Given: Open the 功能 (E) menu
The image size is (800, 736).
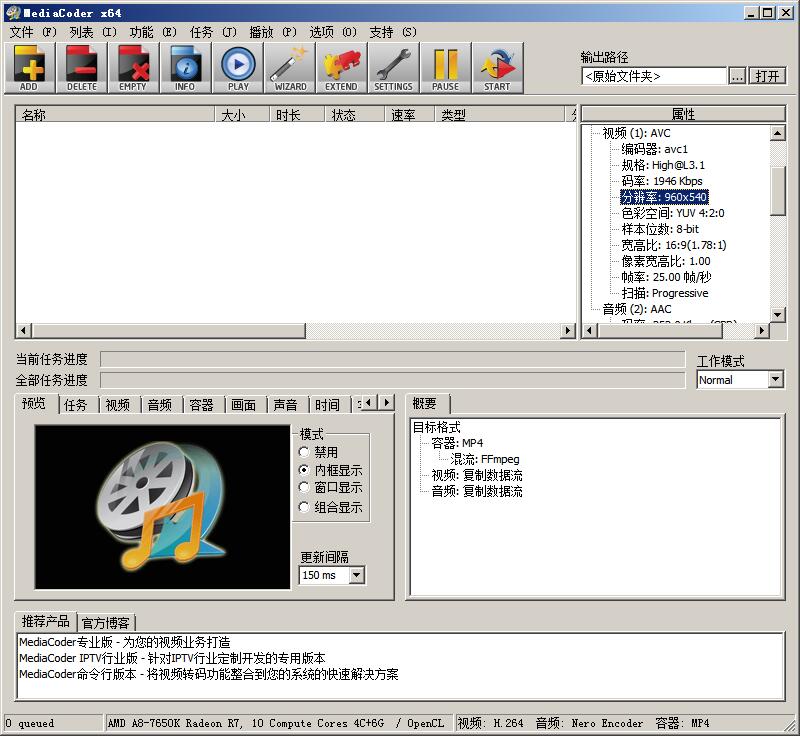Looking at the screenshot, I should pos(153,33).
